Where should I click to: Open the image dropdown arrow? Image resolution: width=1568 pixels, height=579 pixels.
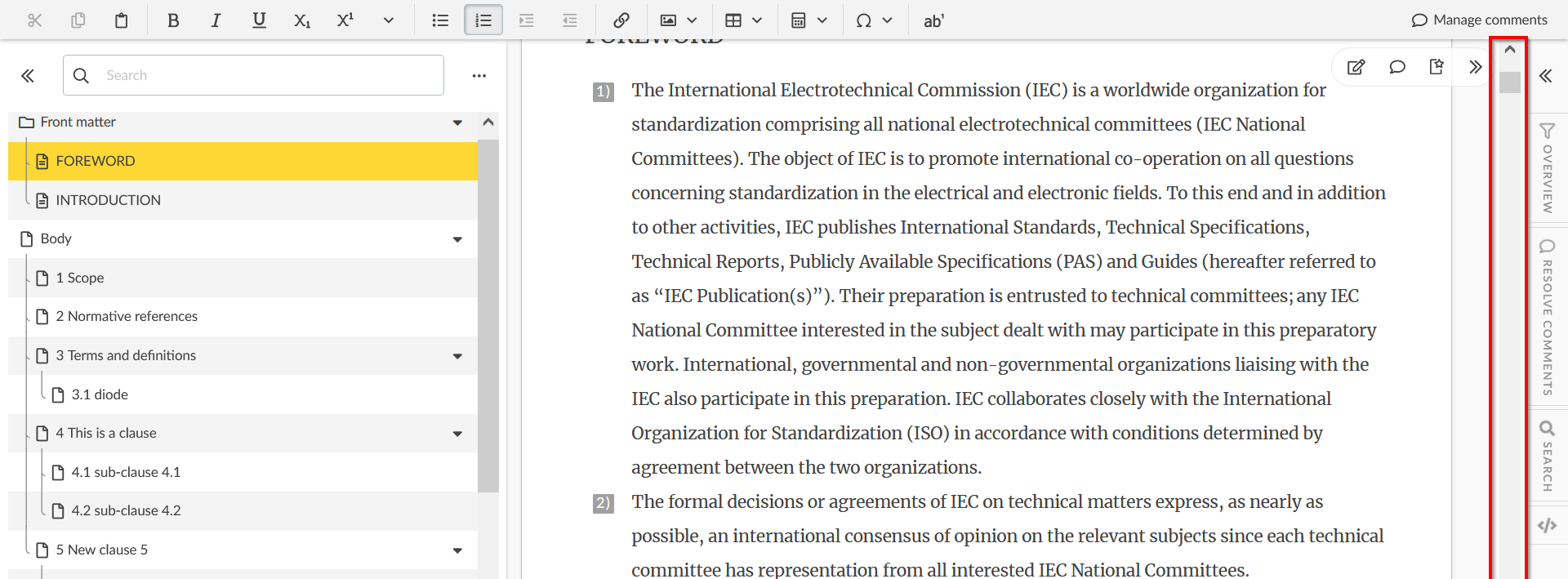pos(692,20)
